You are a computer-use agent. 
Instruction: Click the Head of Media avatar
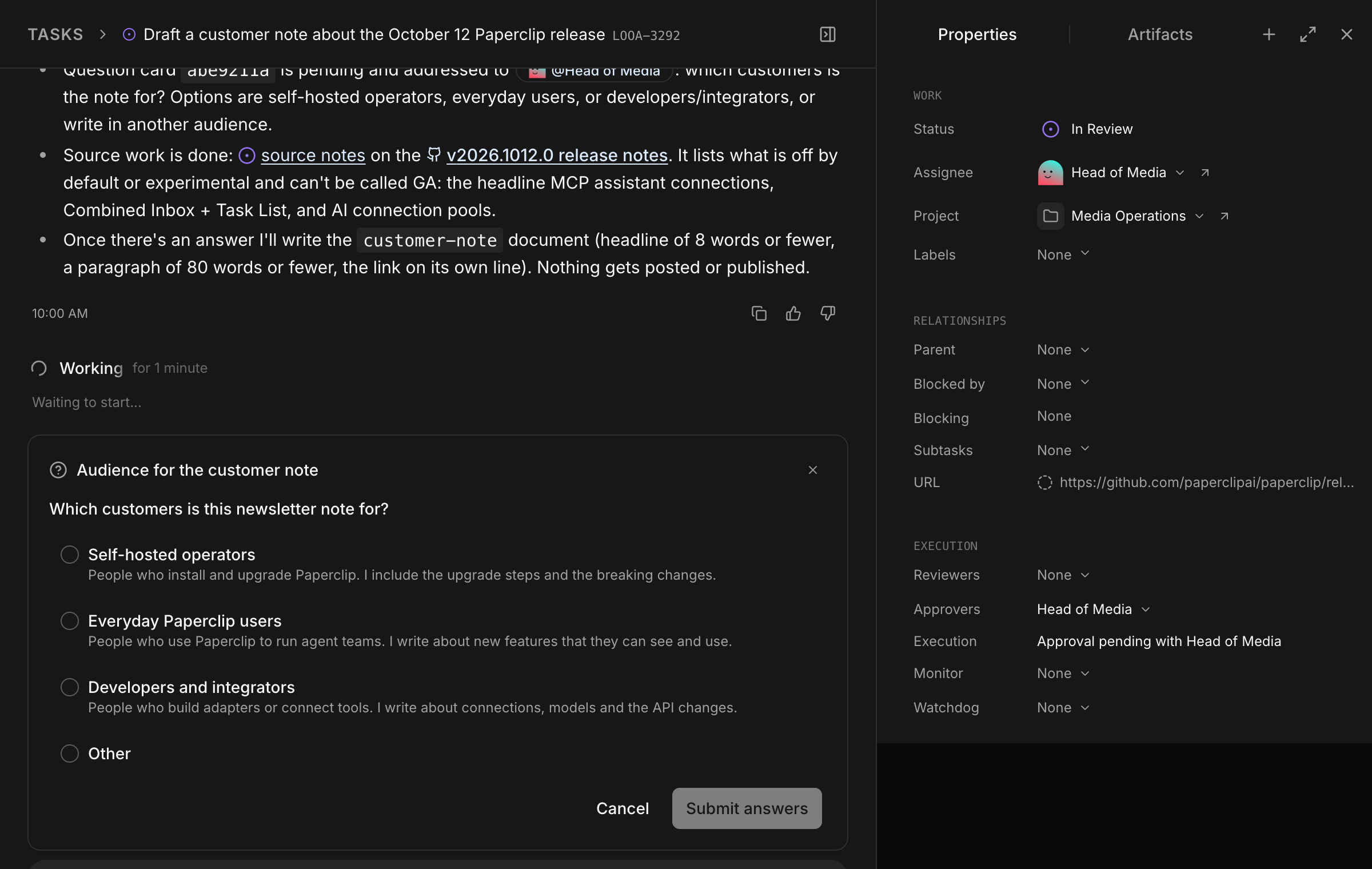click(1050, 173)
